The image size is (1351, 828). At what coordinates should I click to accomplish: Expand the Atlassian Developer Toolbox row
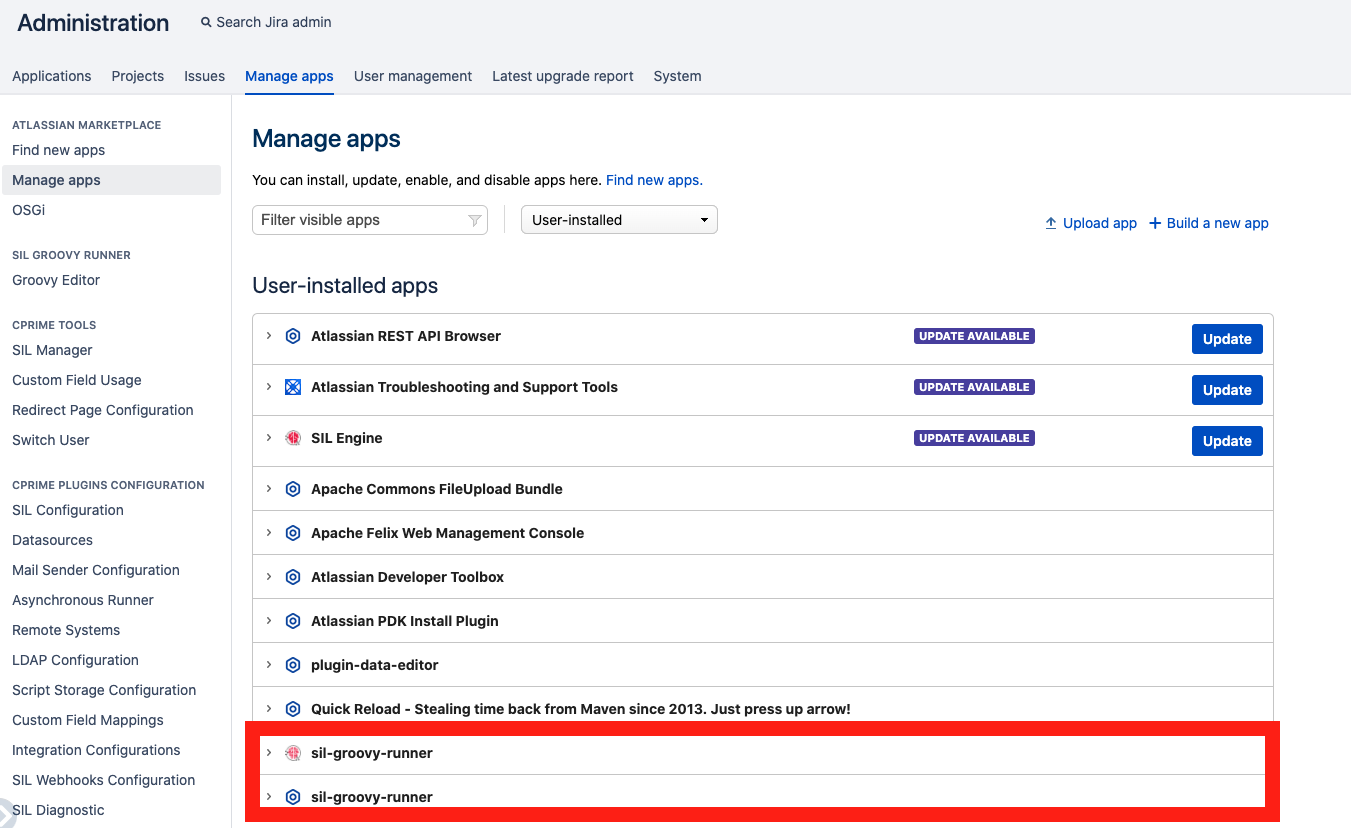[269, 577]
